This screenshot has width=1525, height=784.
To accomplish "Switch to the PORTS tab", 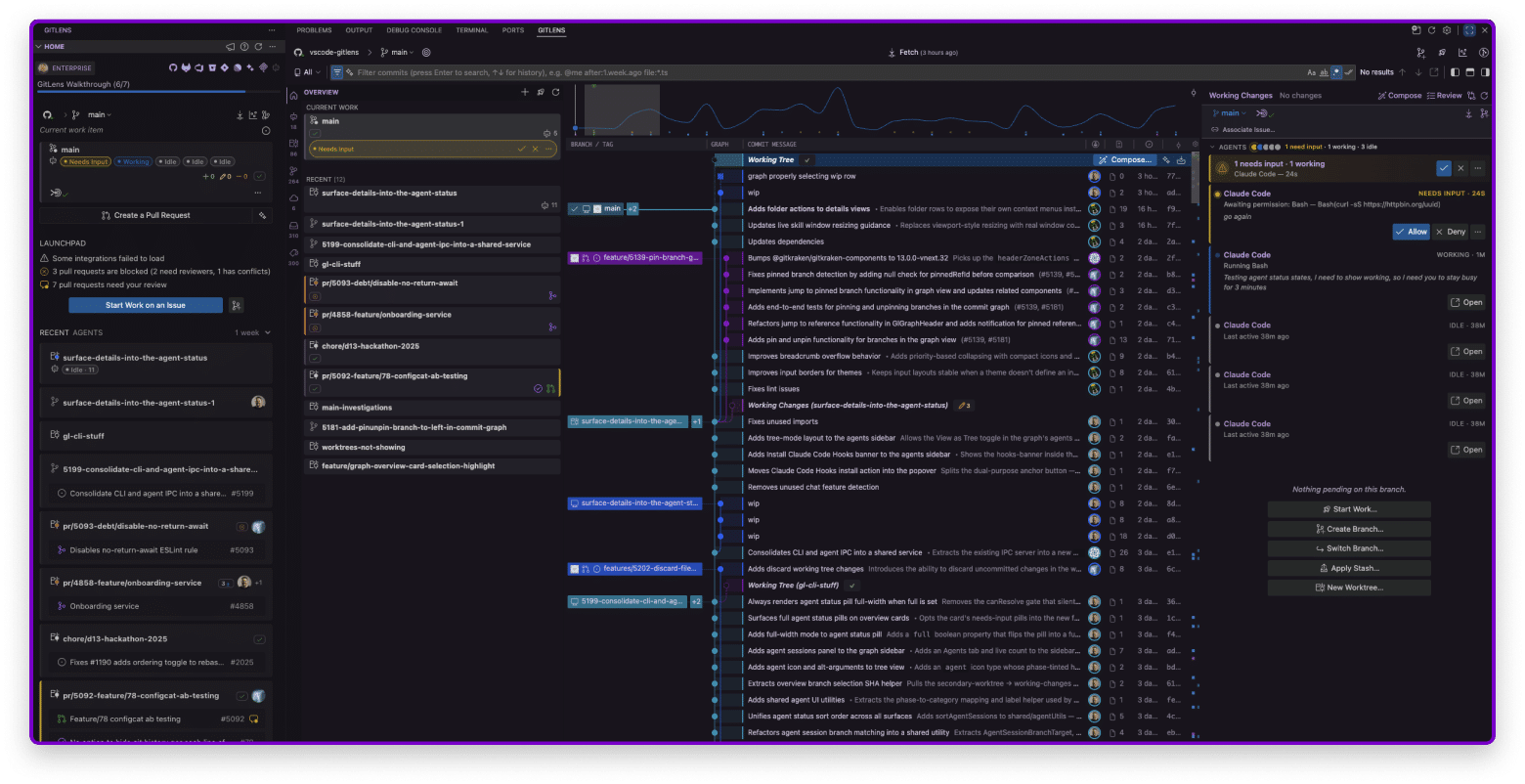I will 513,30.
